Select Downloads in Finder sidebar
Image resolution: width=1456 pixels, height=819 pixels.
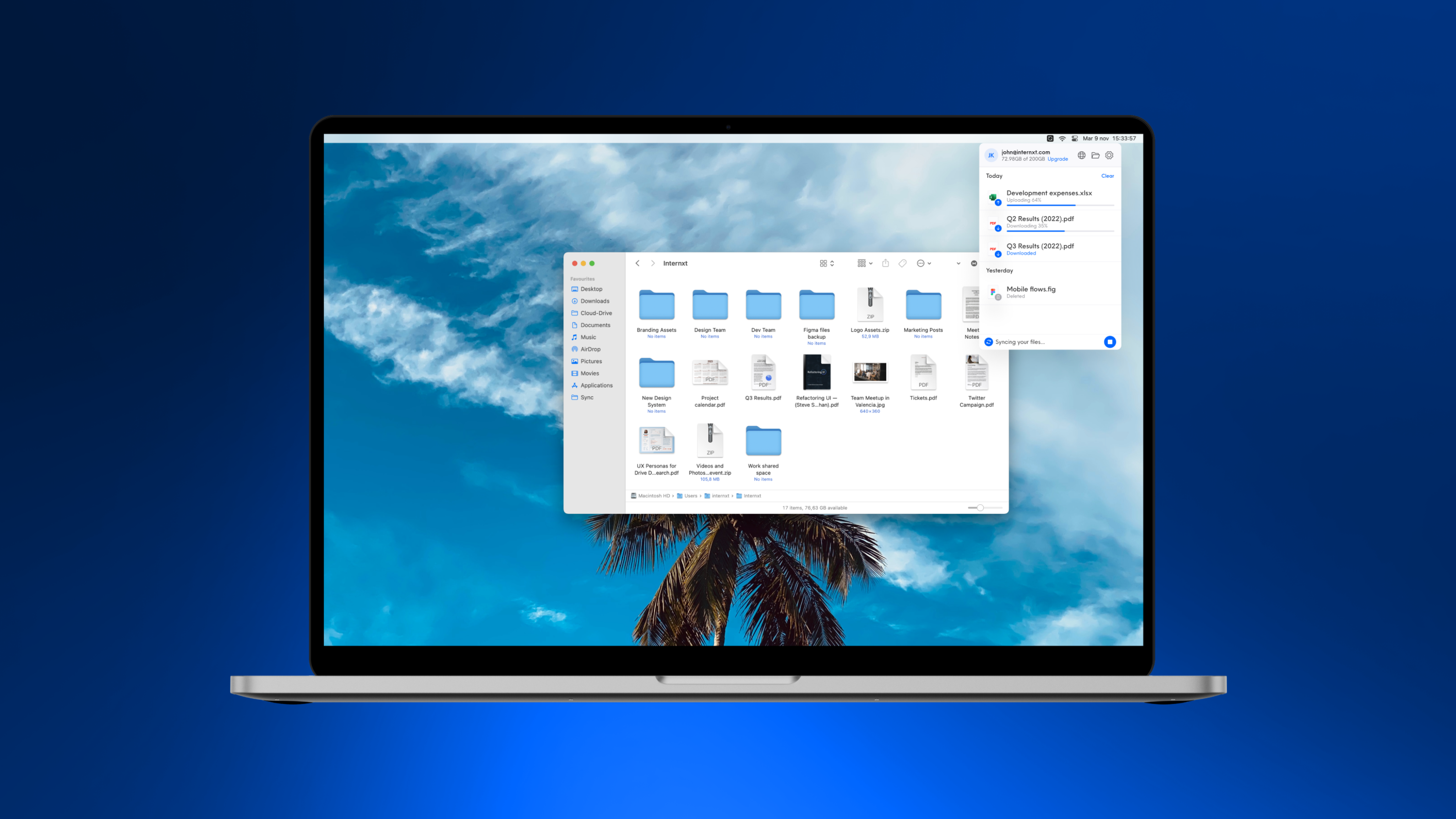point(595,301)
